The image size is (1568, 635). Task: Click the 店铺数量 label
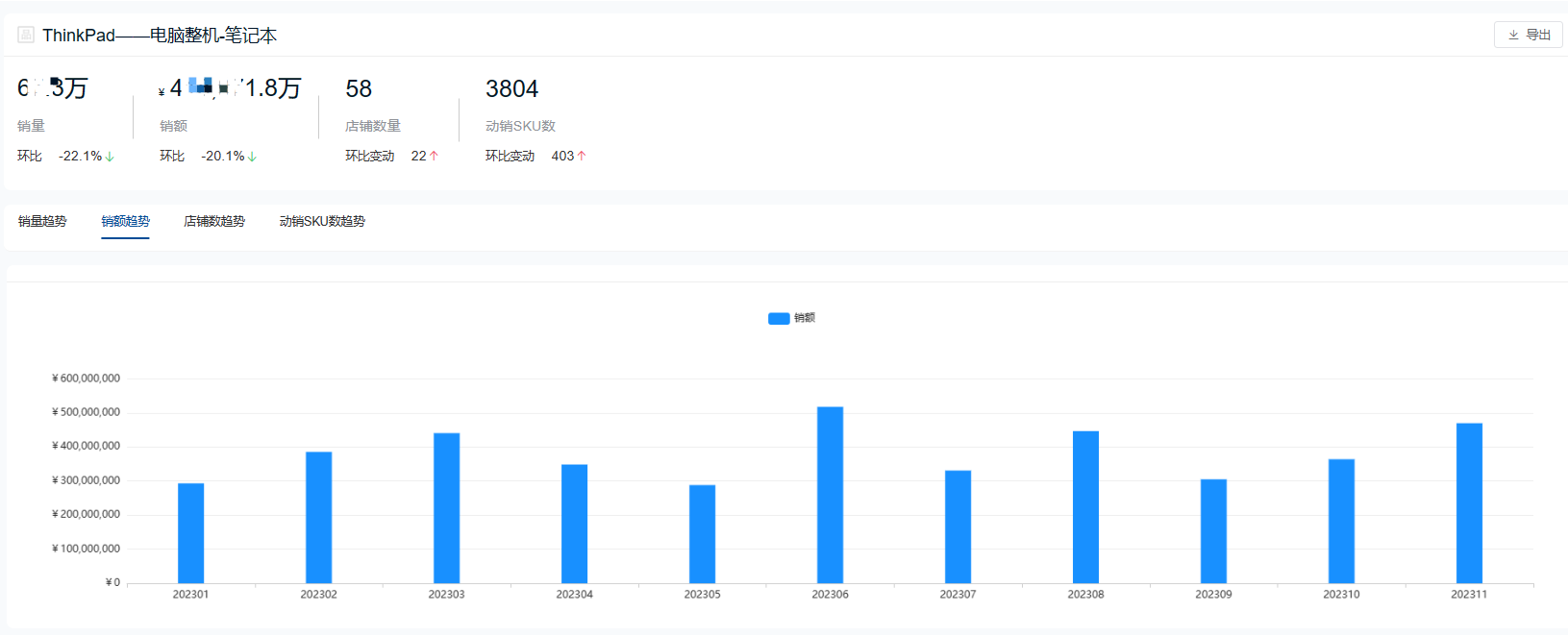373,126
